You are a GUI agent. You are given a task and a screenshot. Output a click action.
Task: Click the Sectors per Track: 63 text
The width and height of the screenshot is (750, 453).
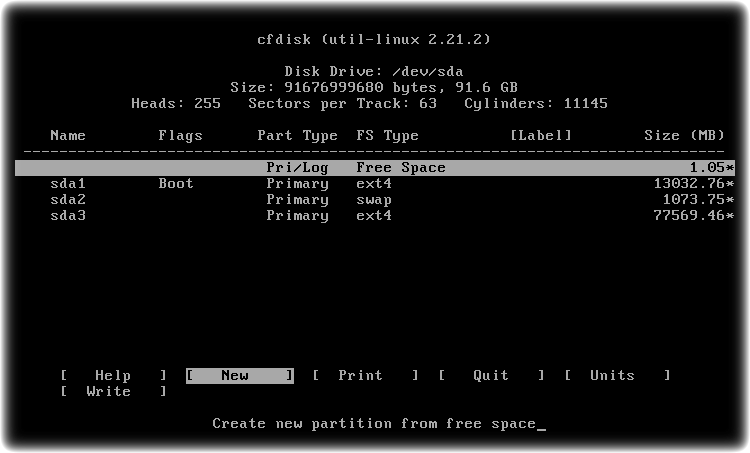(342, 104)
